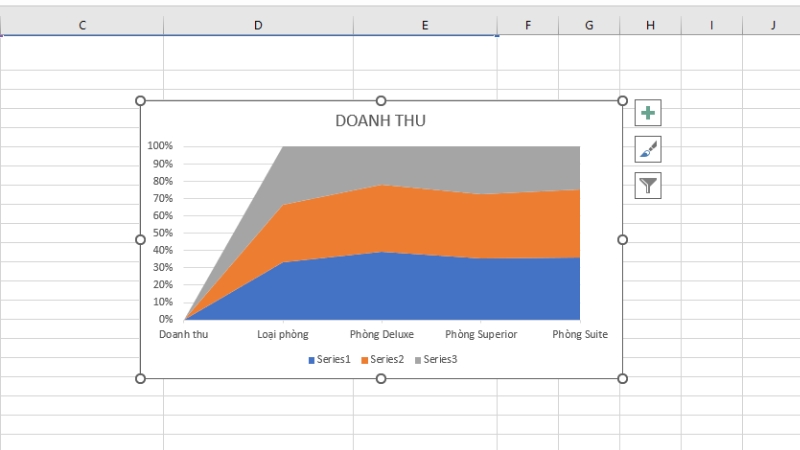The image size is (800, 450).
Task: Click the chart's bottom-right corner handle
Action: pyautogui.click(x=622, y=378)
